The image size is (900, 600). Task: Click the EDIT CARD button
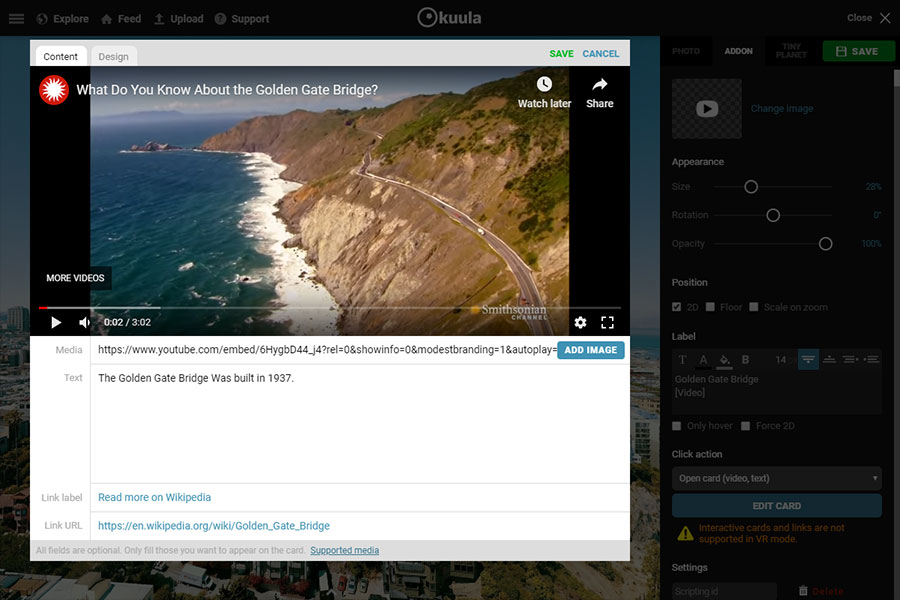[777, 506]
